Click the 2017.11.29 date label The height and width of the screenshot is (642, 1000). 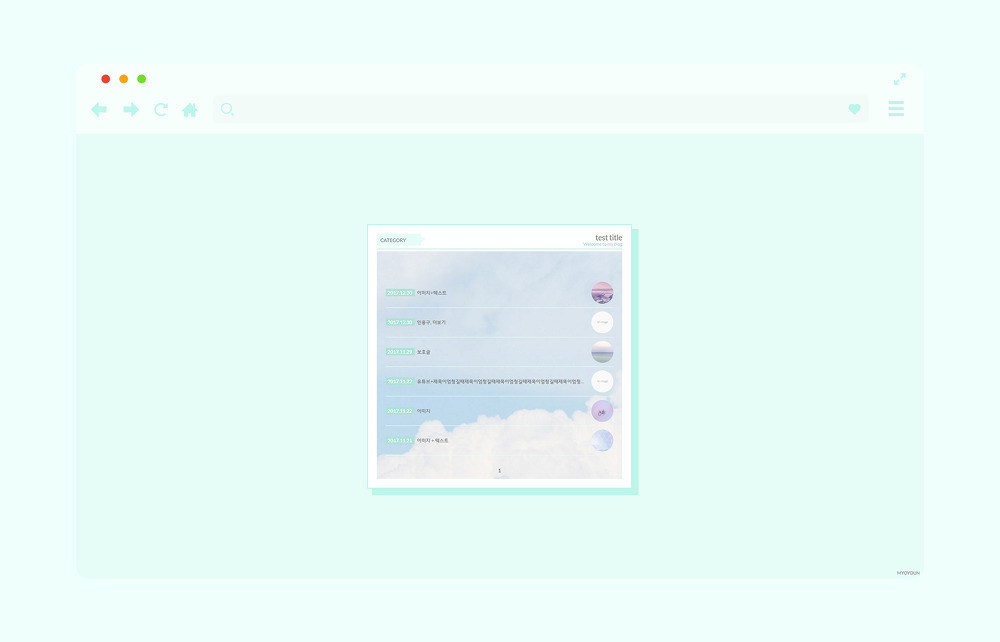click(x=400, y=352)
